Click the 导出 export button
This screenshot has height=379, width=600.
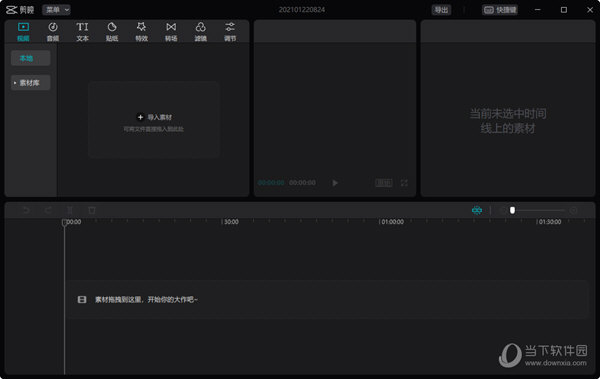click(441, 10)
